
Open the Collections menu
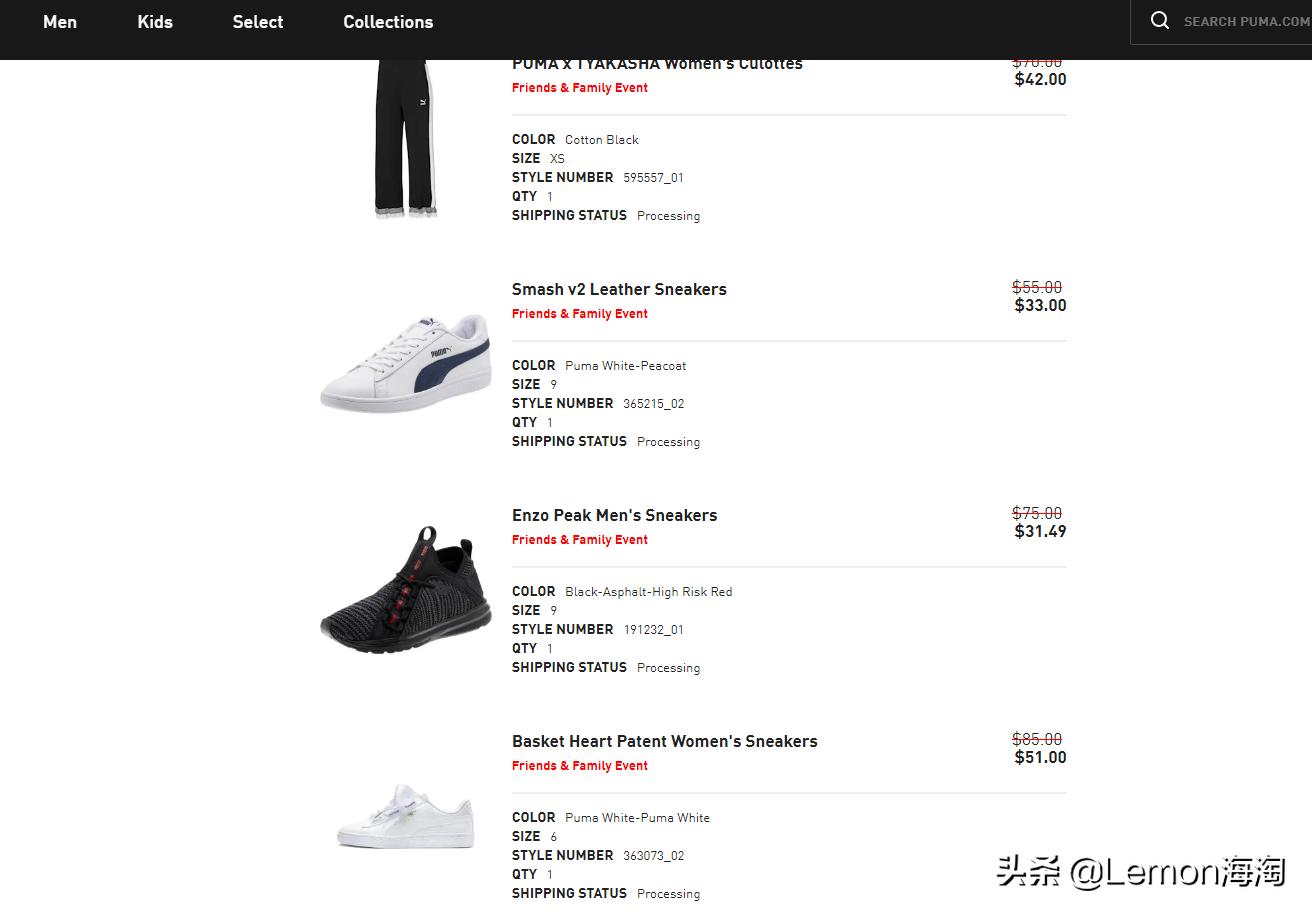(388, 22)
